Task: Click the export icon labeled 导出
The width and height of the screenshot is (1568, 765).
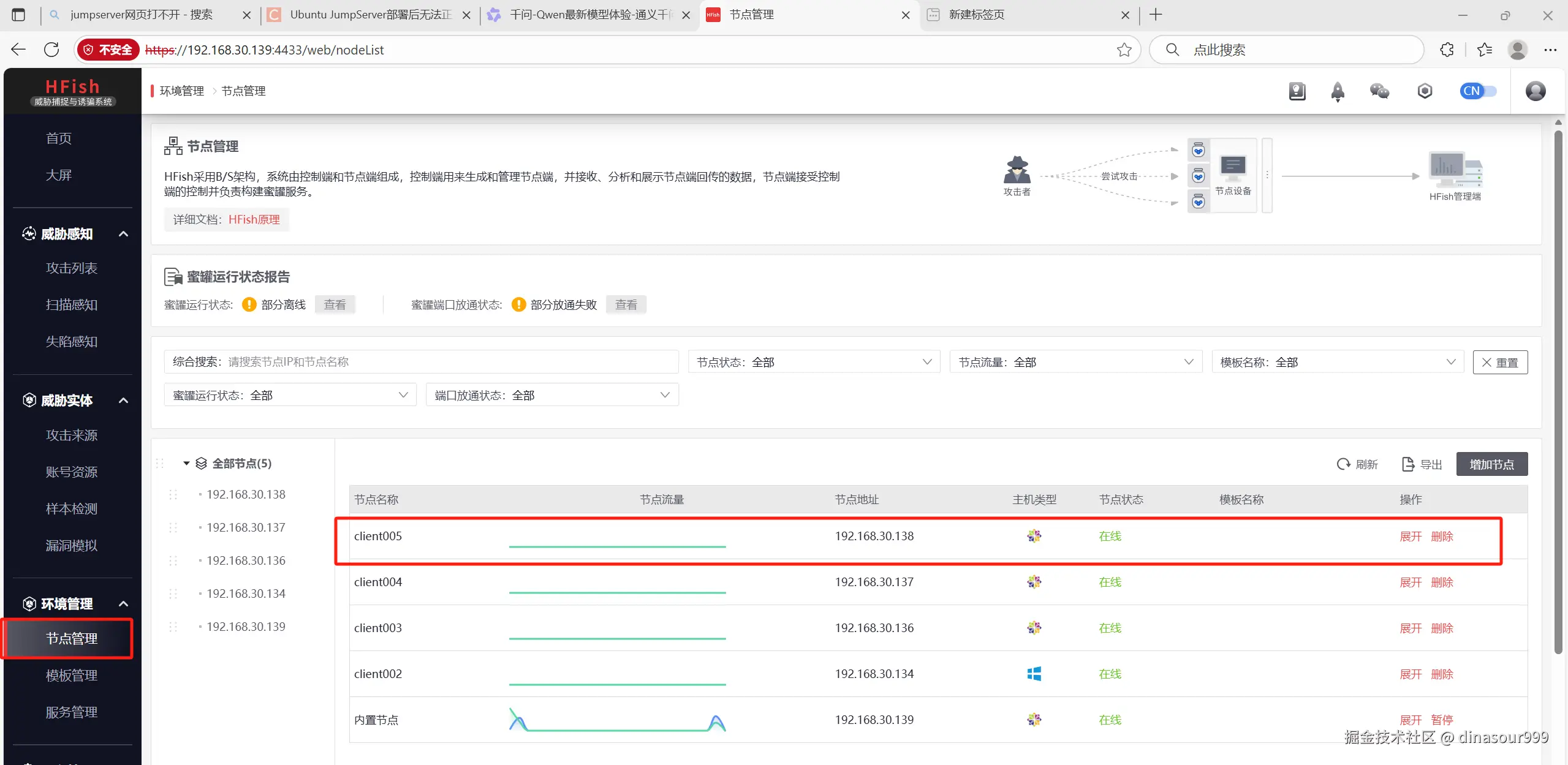Action: click(x=1407, y=464)
